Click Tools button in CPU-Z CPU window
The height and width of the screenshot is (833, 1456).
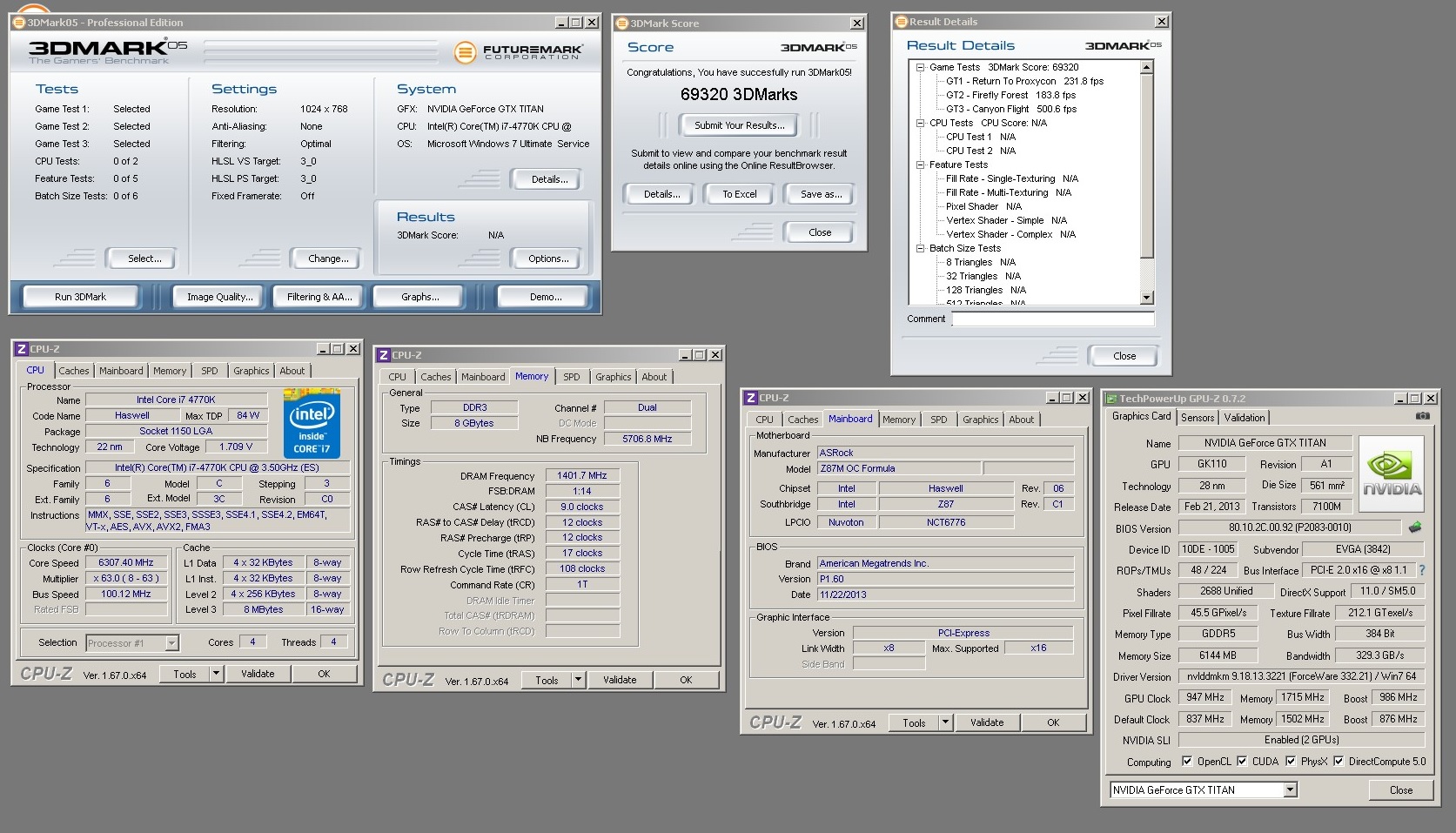[x=185, y=674]
